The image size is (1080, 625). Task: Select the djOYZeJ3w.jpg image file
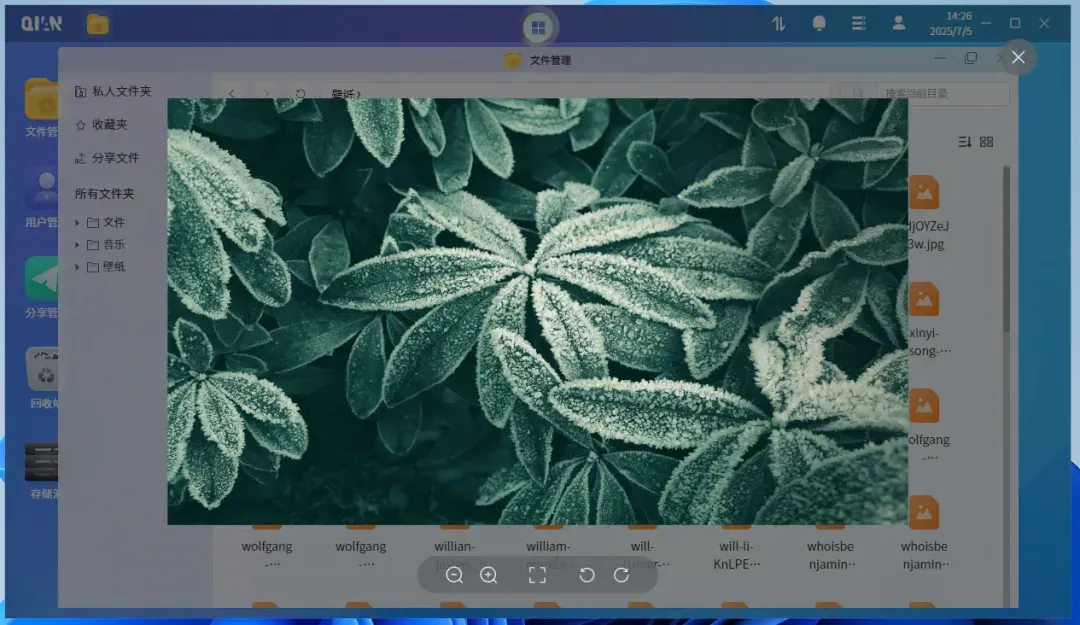pos(927,213)
